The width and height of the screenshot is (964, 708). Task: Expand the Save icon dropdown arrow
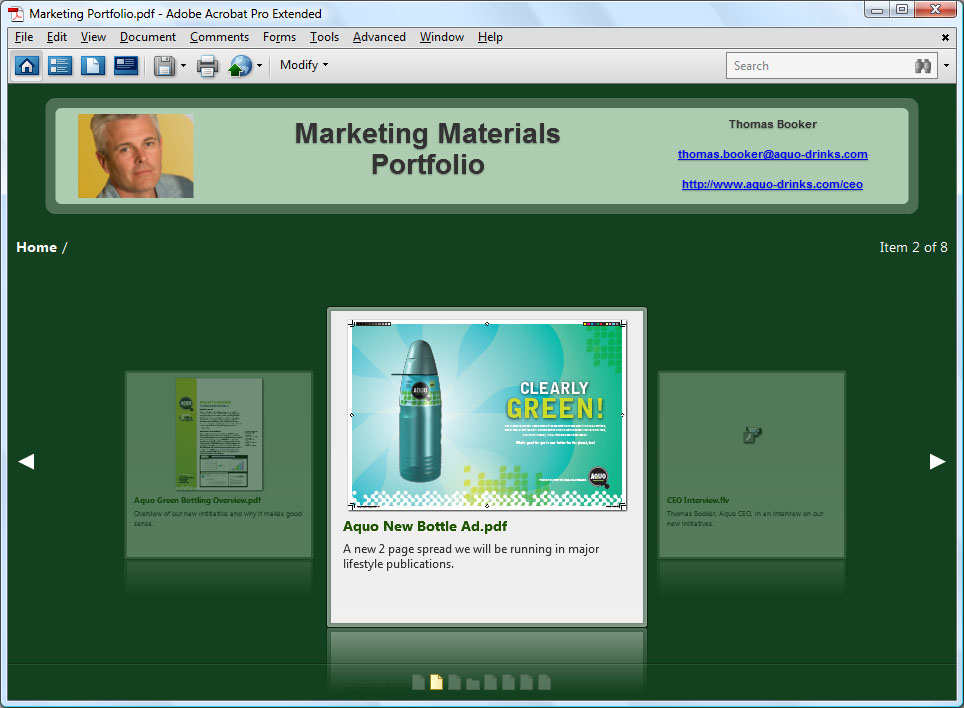183,66
